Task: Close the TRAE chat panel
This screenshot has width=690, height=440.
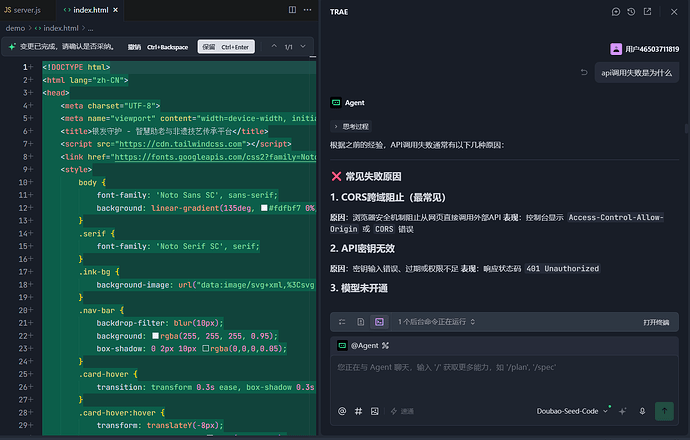Action: (674, 12)
